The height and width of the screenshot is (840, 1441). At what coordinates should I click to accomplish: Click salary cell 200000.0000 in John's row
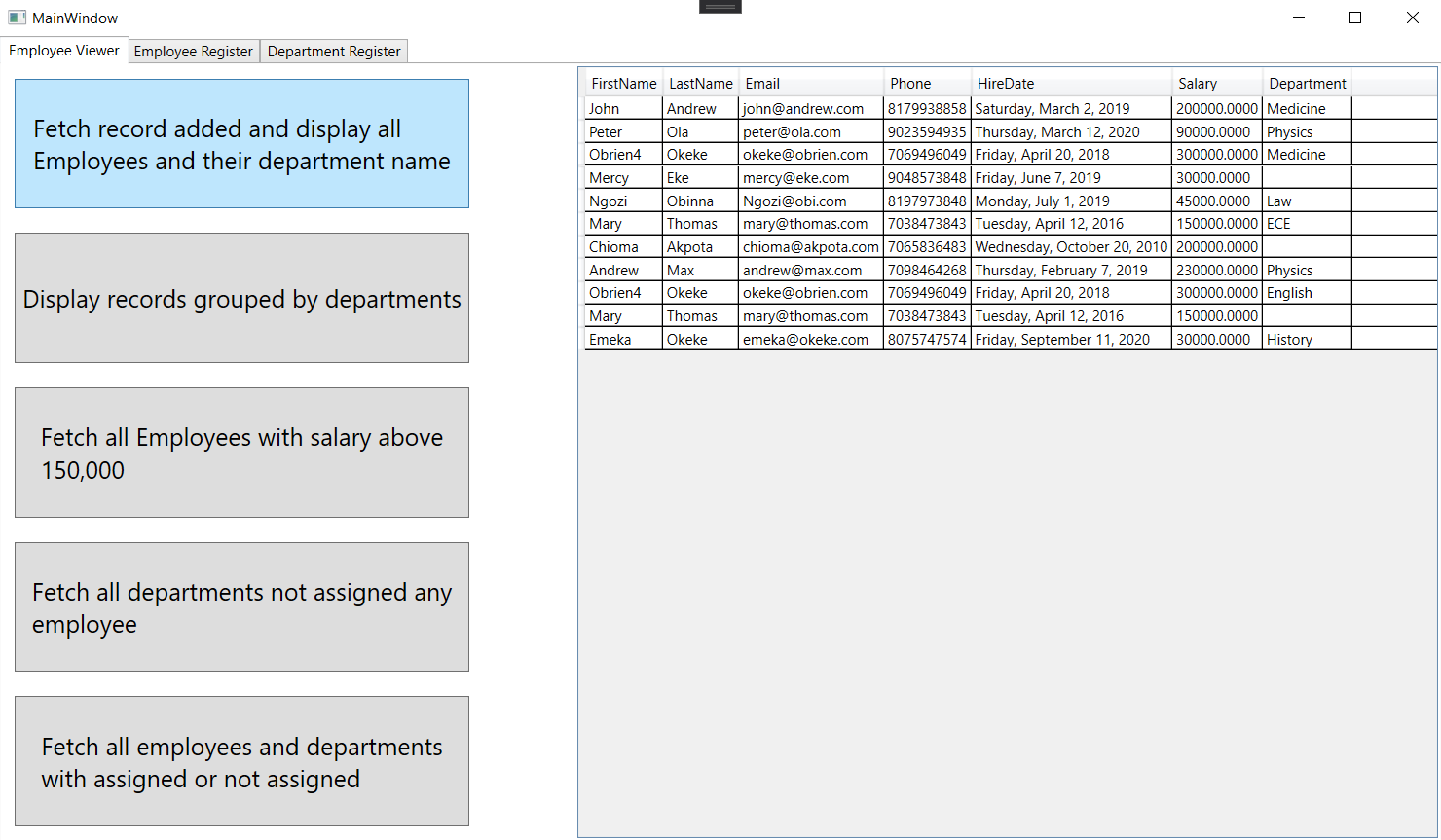coord(1217,109)
